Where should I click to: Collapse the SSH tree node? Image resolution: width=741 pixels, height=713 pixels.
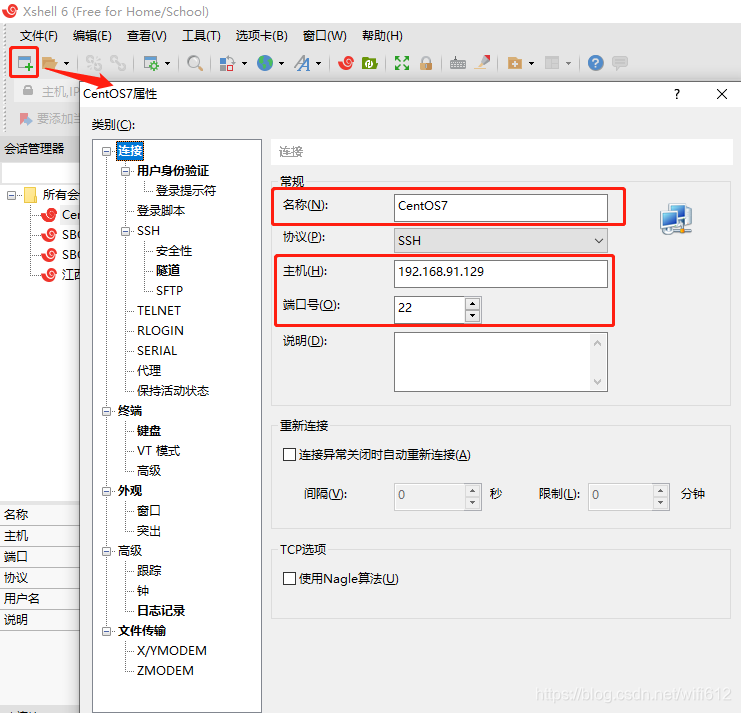(x=125, y=231)
